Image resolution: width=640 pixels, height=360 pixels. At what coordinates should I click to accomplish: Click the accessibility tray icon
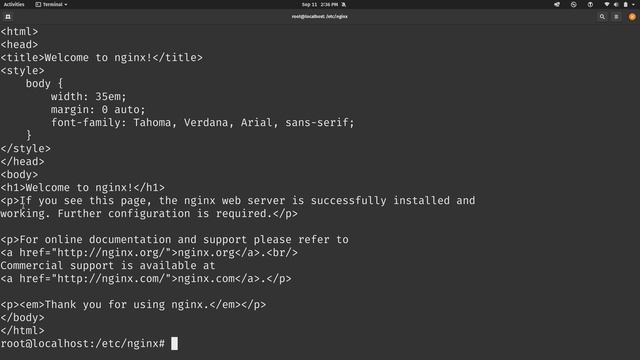590,4
